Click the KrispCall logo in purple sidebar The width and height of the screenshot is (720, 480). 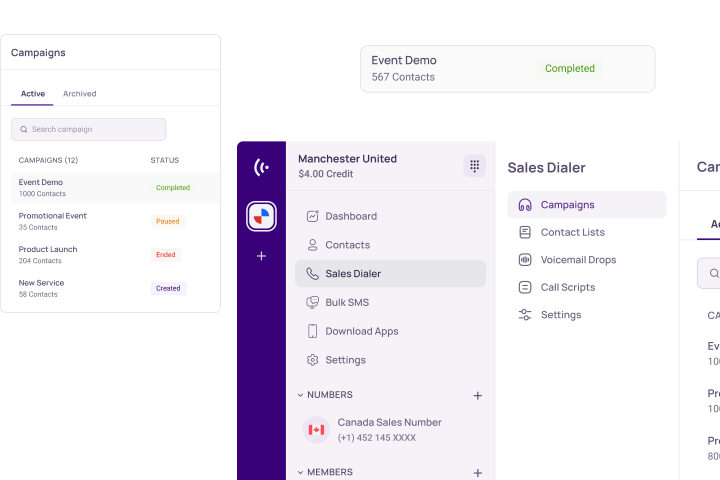(261, 167)
